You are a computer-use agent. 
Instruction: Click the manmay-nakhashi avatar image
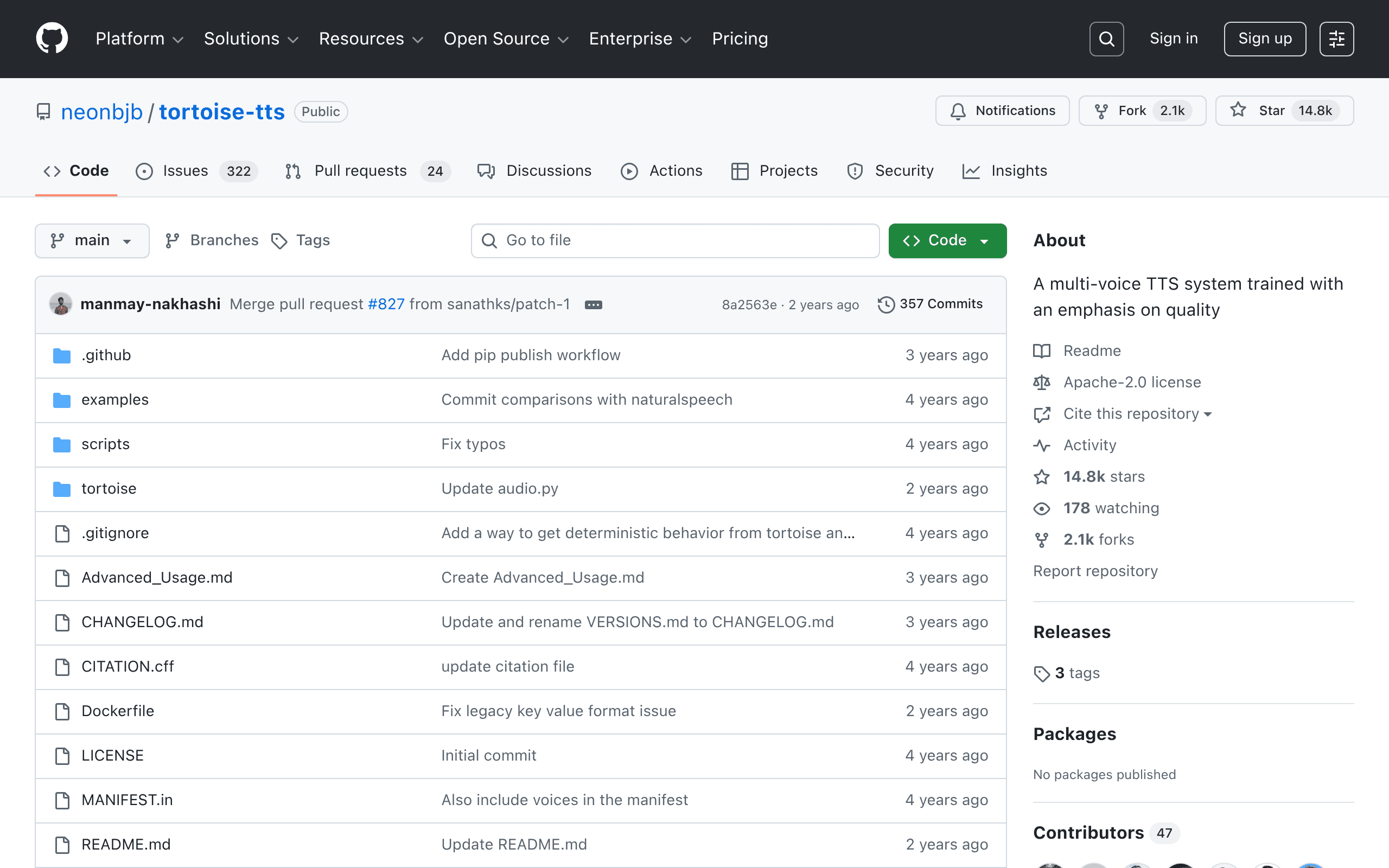pyautogui.click(x=61, y=304)
